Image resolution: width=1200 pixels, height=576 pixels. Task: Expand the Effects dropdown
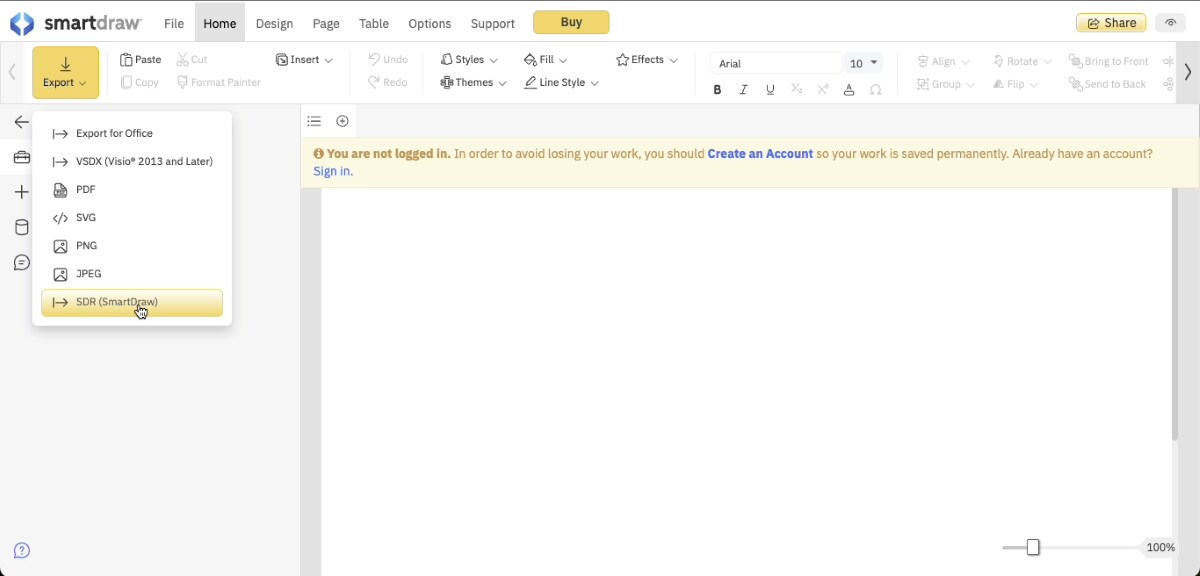647,60
